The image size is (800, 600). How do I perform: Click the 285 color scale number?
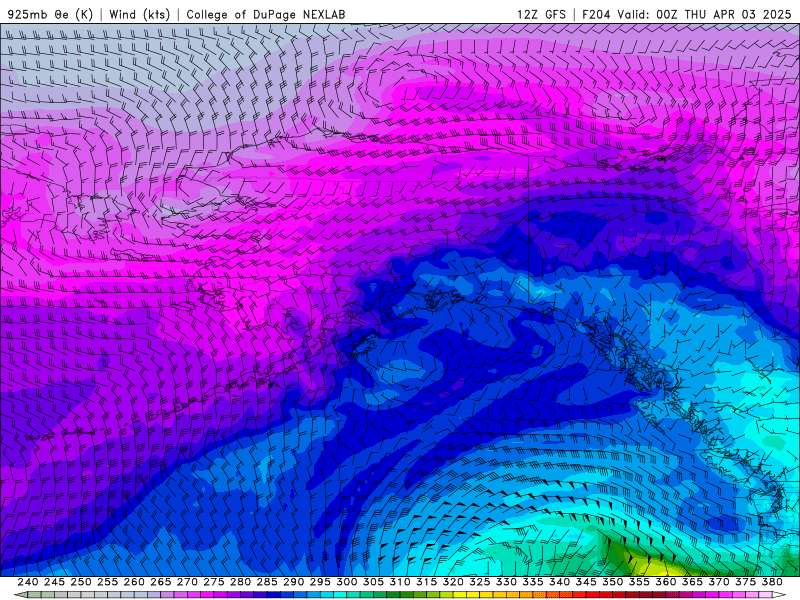[x=267, y=582]
